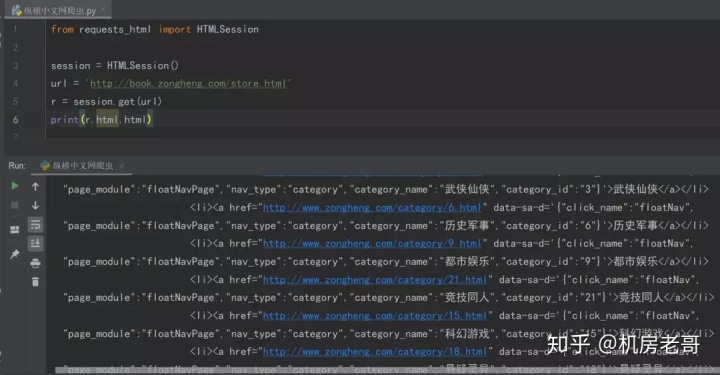Click on print(r.html.html) line

101,120
